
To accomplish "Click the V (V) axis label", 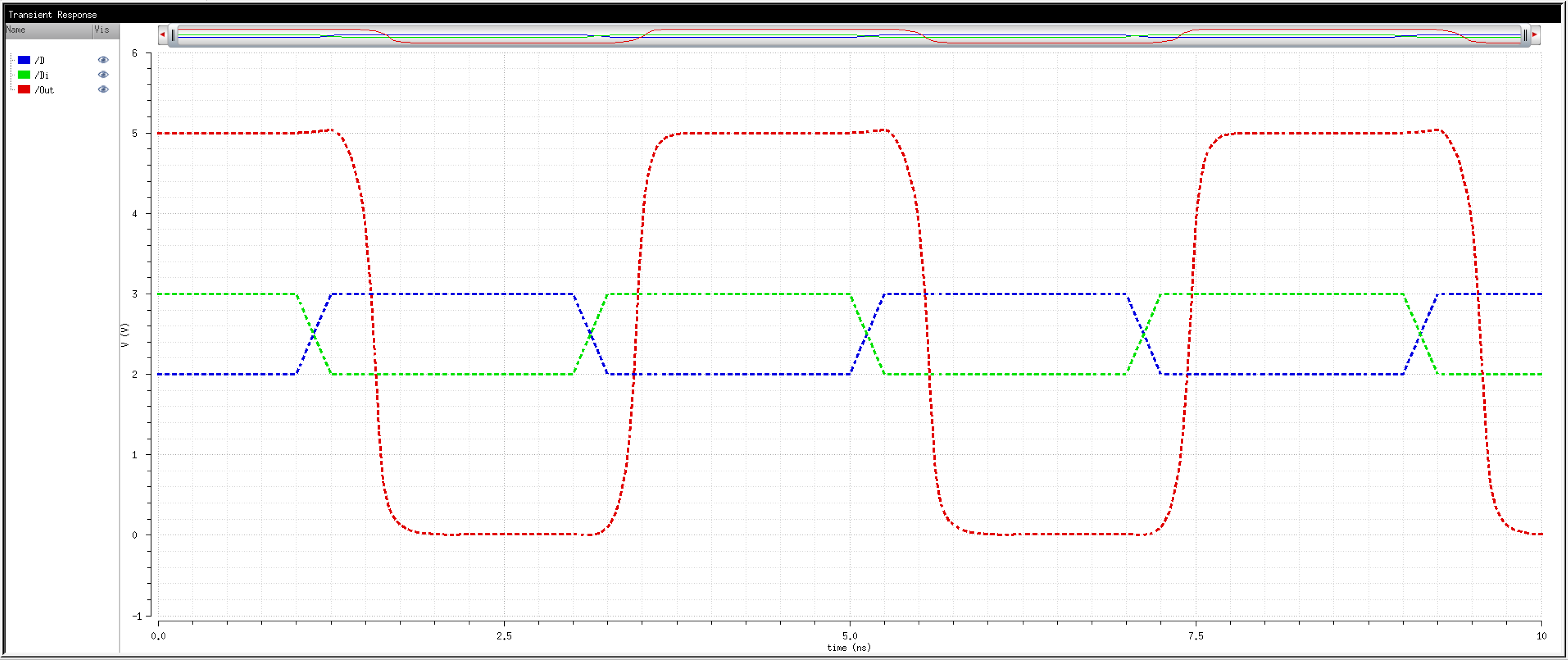I will tap(125, 336).
